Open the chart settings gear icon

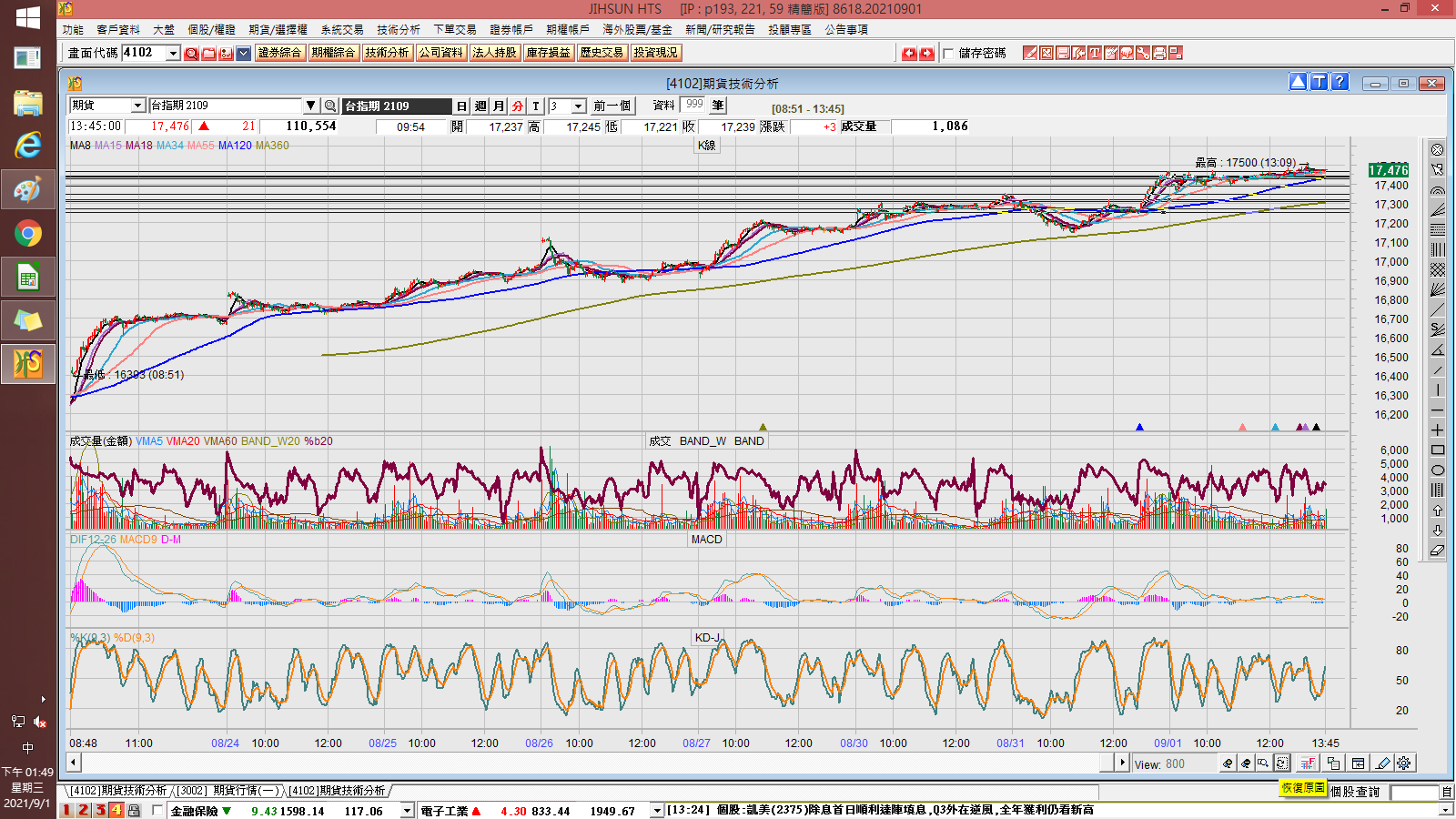(1404, 763)
